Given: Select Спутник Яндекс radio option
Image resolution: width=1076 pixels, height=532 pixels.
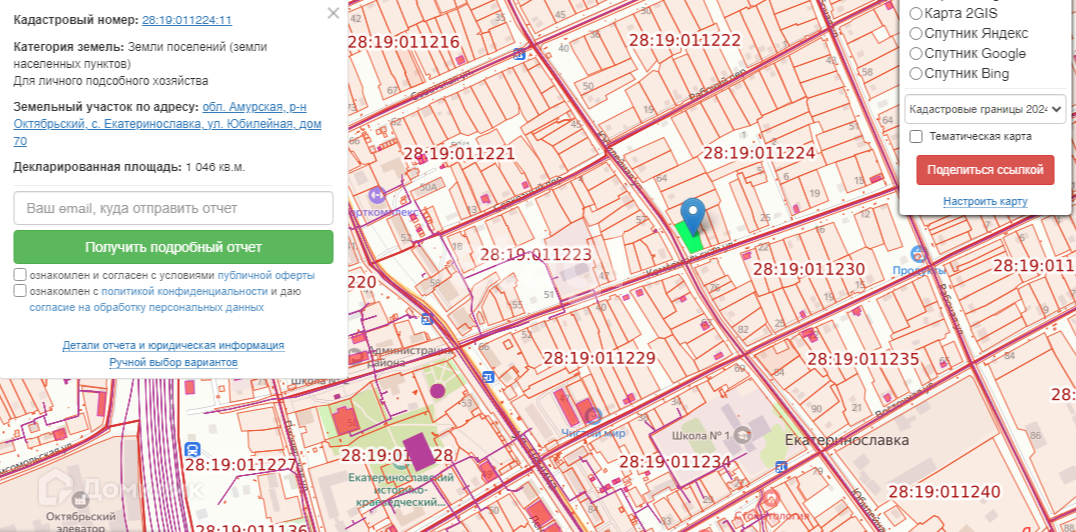Looking at the screenshot, I should point(915,33).
